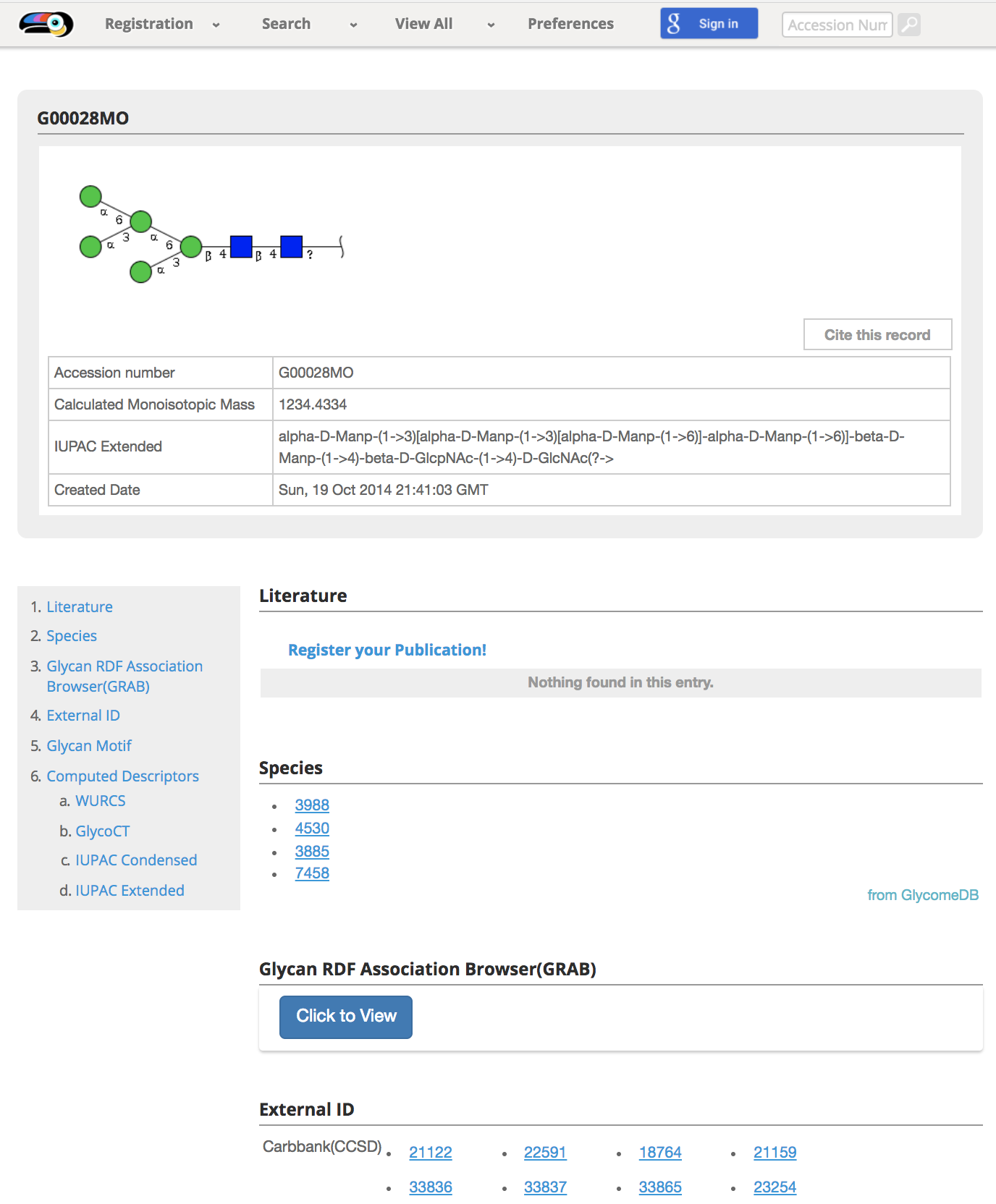
Task: Open the Preferences menu item
Action: click(x=570, y=24)
